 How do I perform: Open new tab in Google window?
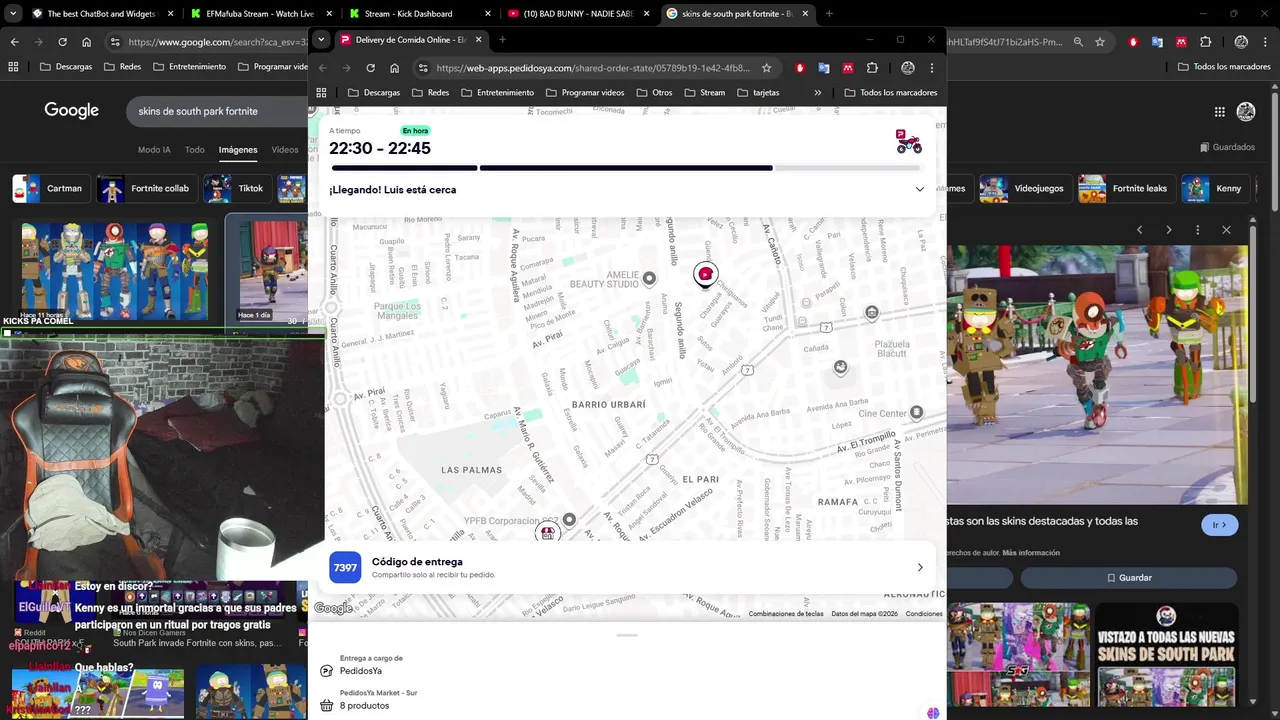tap(829, 14)
